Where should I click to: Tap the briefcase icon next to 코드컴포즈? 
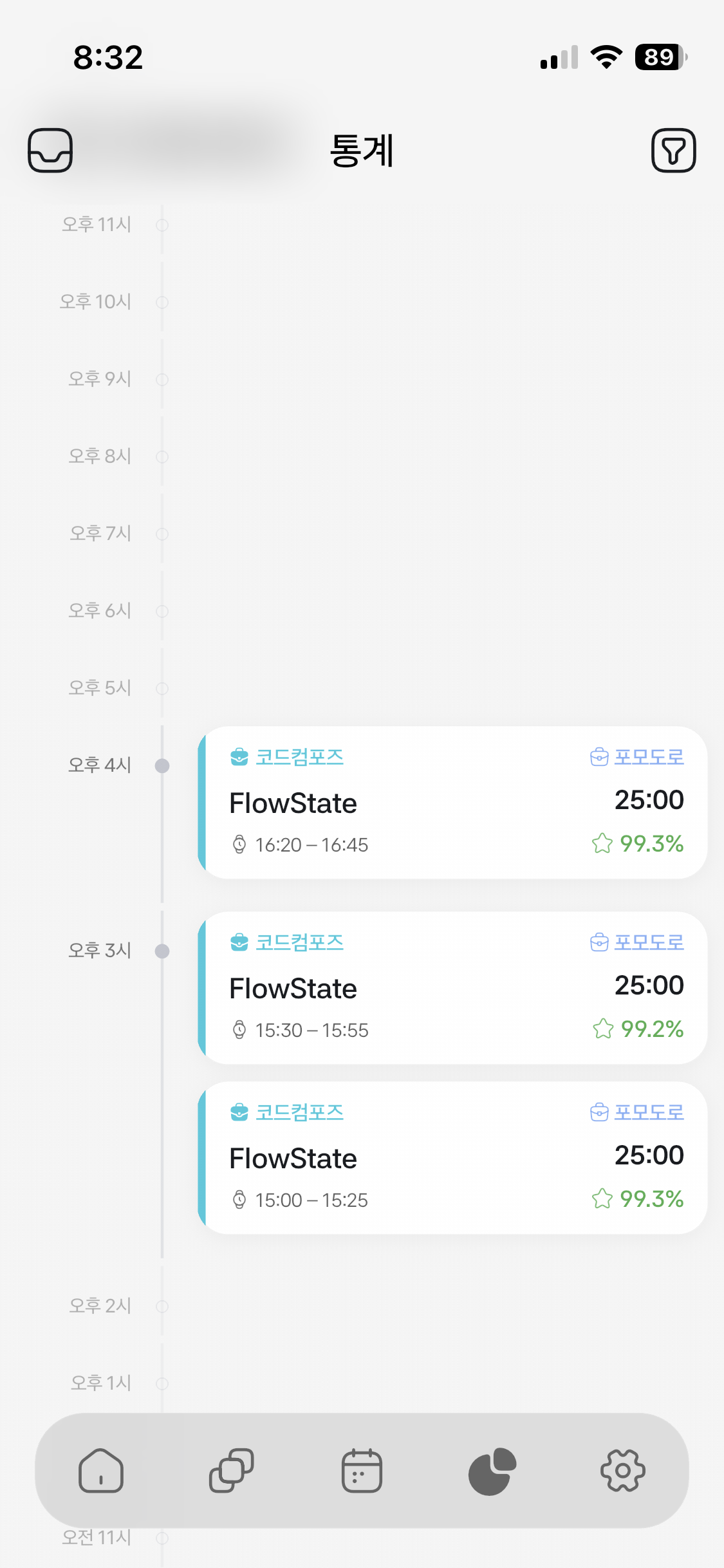239,757
